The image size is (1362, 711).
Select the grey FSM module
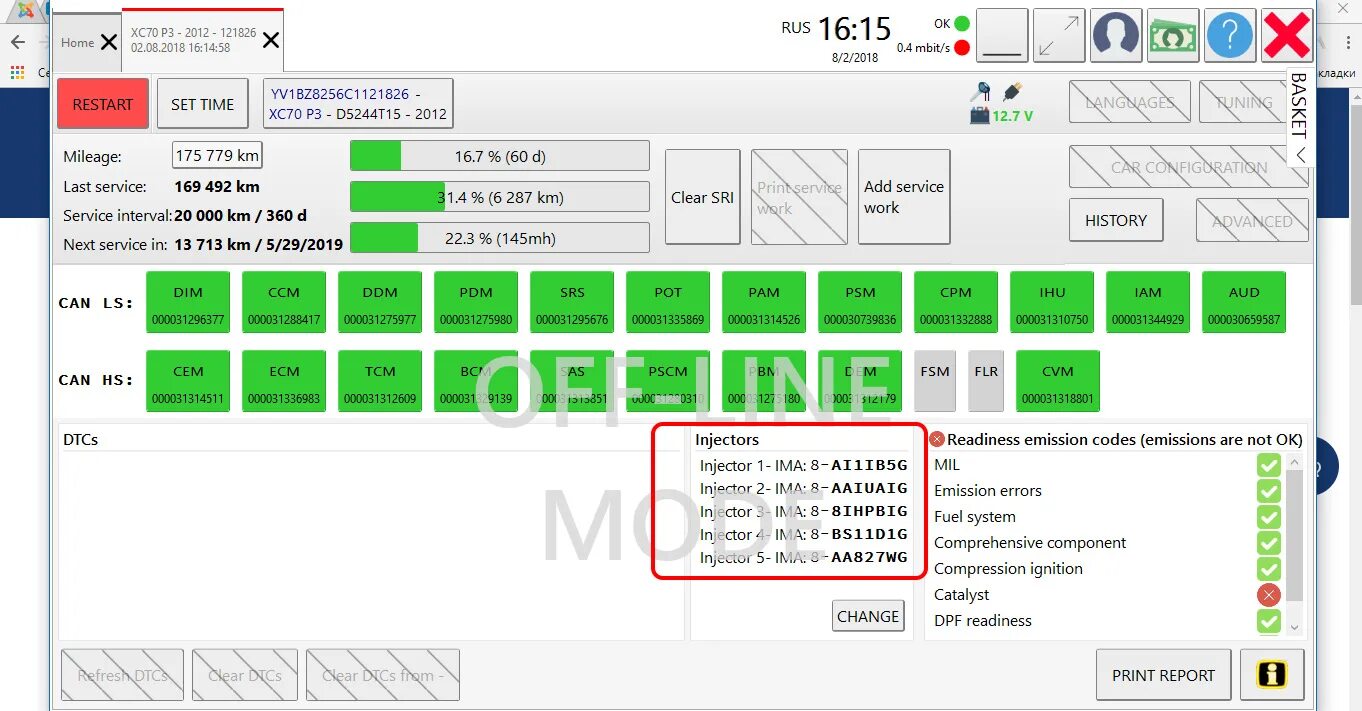pyautogui.click(x=935, y=381)
